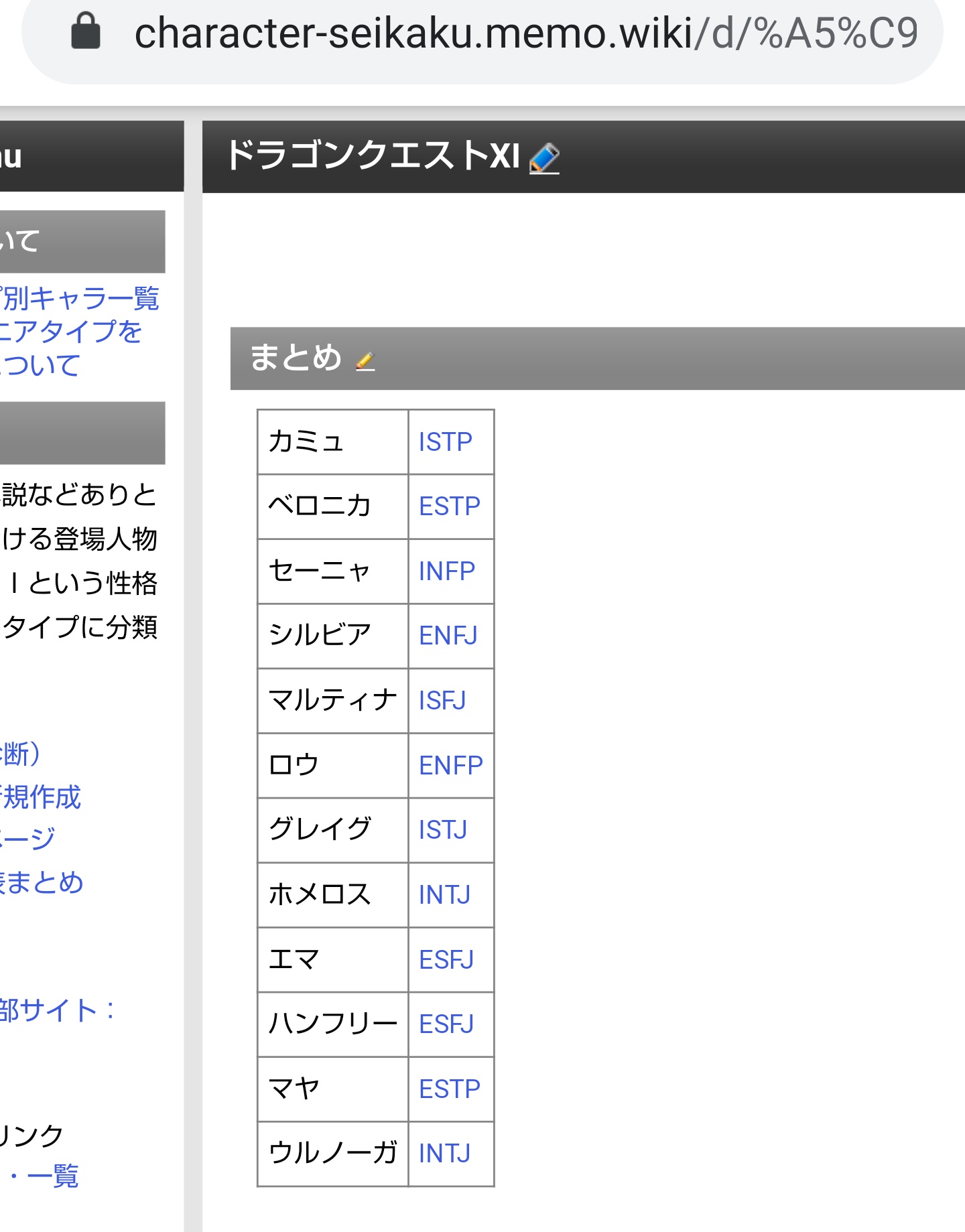The width and height of the screenshot is (965, 1232).
Task: Click the ベロニカ name cell
Action: 333,506
